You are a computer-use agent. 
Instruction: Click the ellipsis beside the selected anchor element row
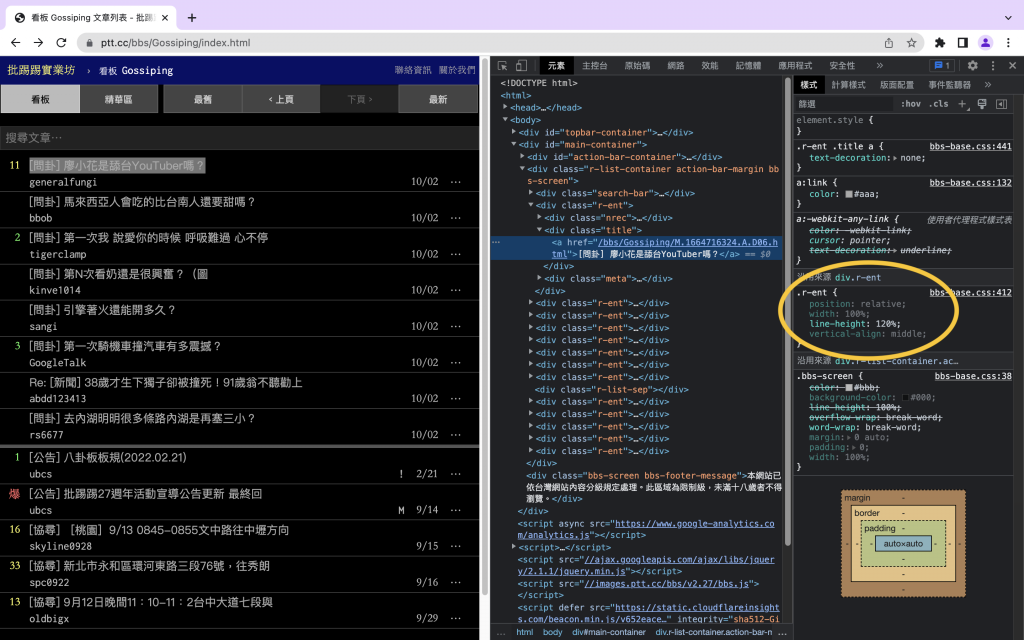496,242
